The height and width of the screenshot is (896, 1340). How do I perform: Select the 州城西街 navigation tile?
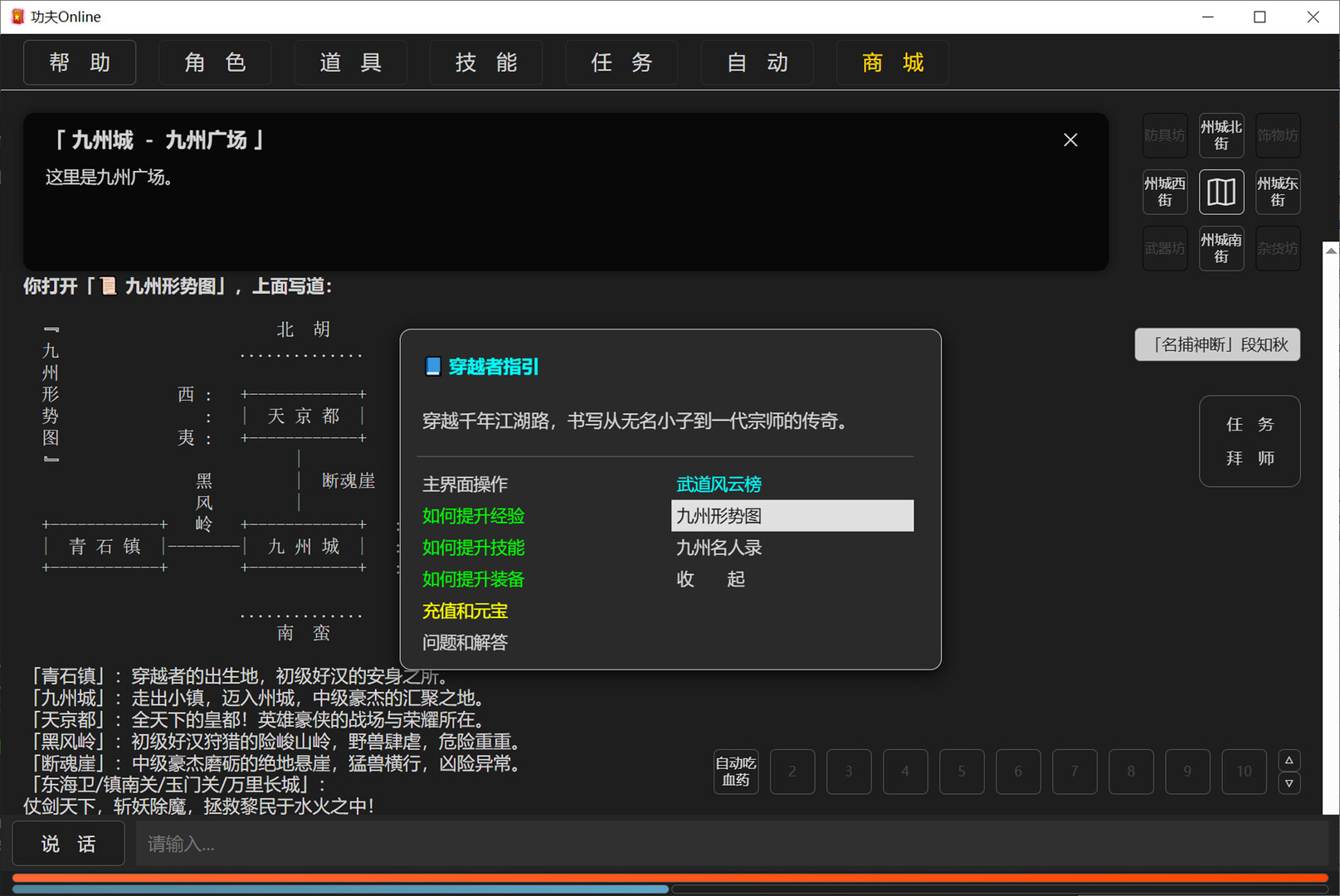(1165, 191)
